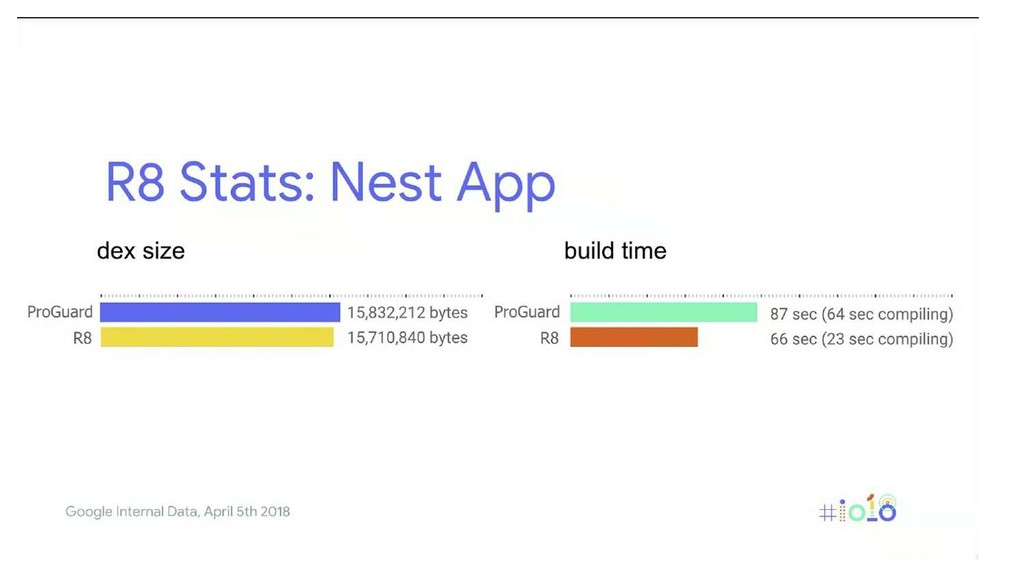Select the '15,832,212 bytes' value
This screenshot has width=1024, height=576.
point(408,313)
